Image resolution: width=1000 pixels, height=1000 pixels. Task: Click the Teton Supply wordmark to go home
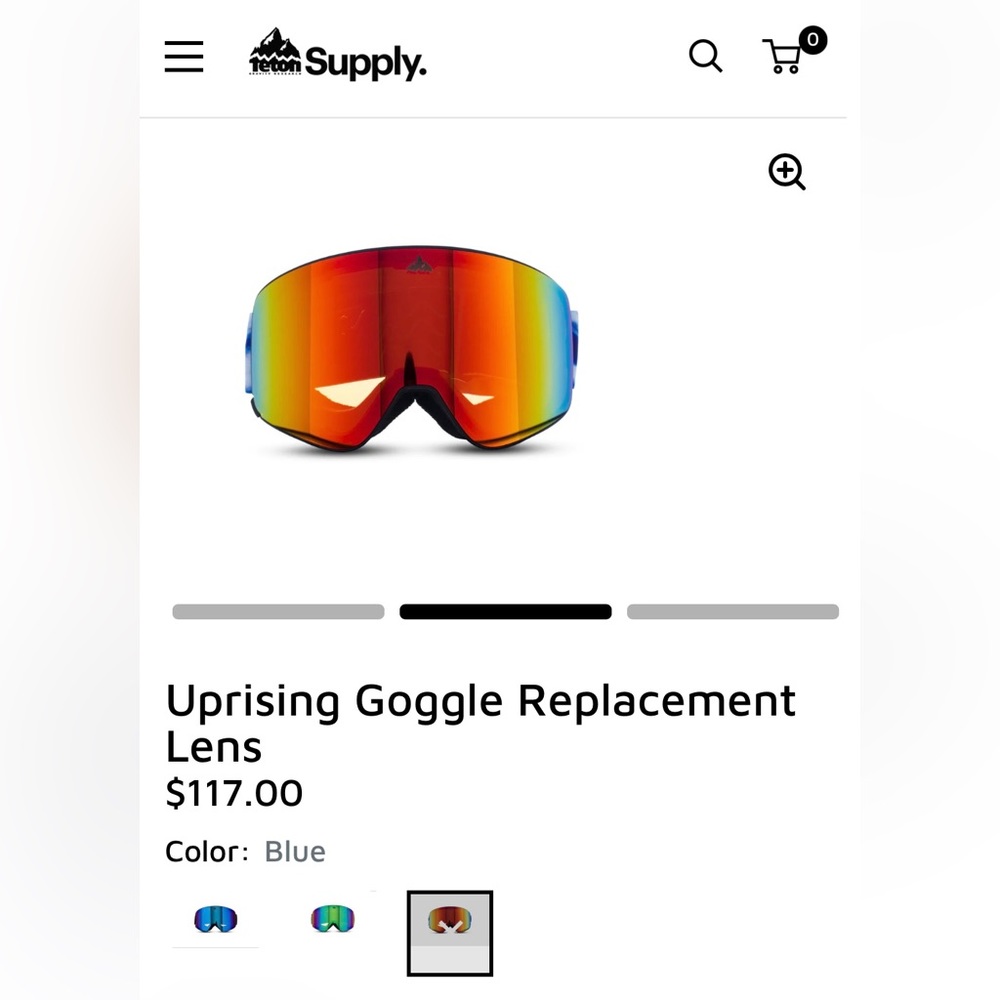click(367, 62)
